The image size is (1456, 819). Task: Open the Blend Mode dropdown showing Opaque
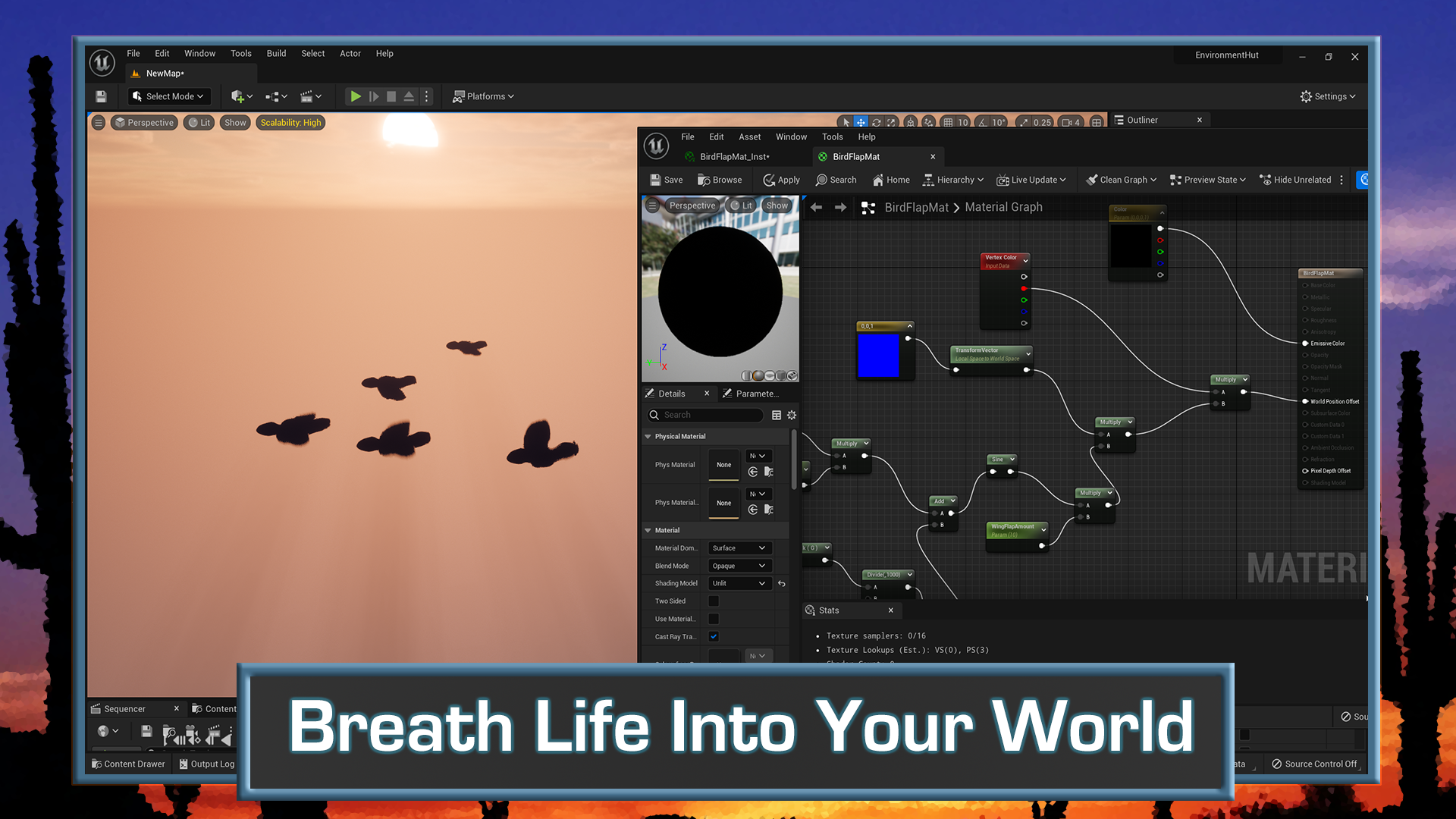click(739, 565)
